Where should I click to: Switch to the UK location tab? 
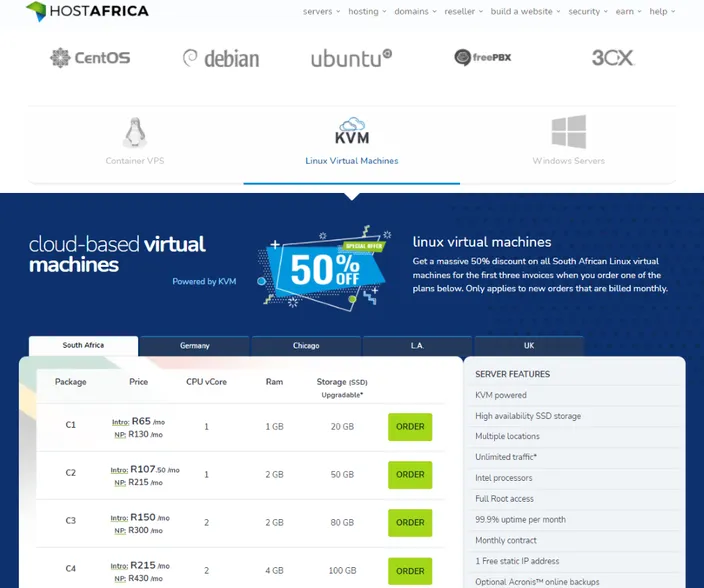pyautogui.click(x=529, y=346)
